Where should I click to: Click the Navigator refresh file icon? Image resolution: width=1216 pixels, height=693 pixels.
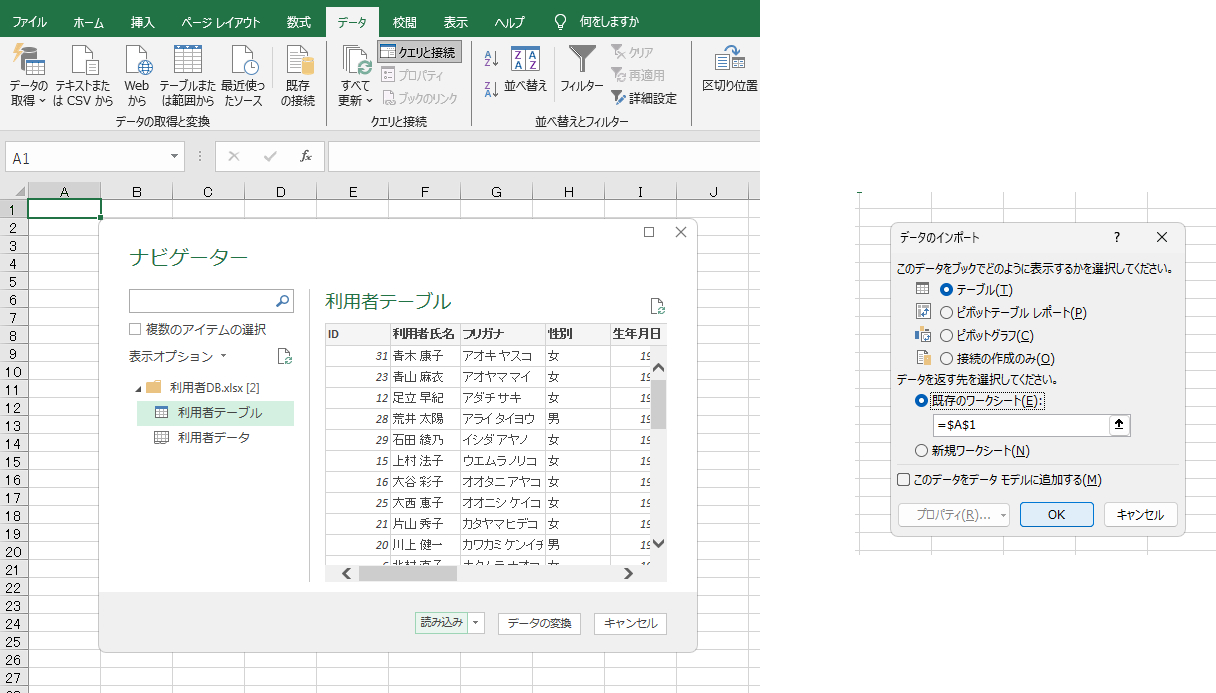tap(284, 356)
